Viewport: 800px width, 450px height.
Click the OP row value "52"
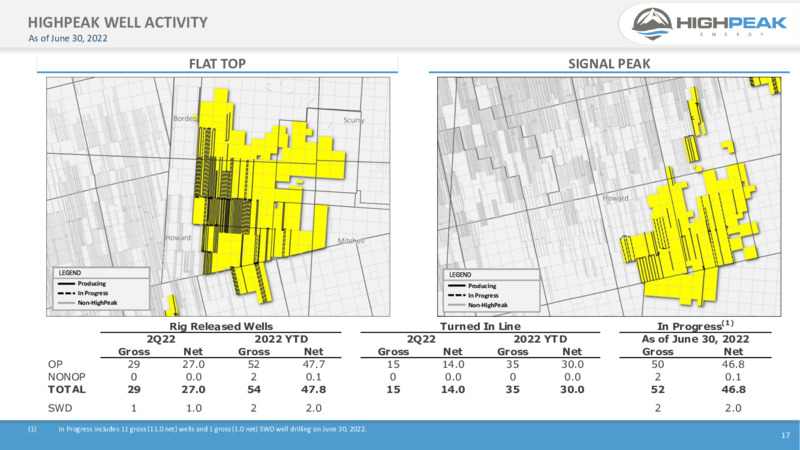coord(254,364)
